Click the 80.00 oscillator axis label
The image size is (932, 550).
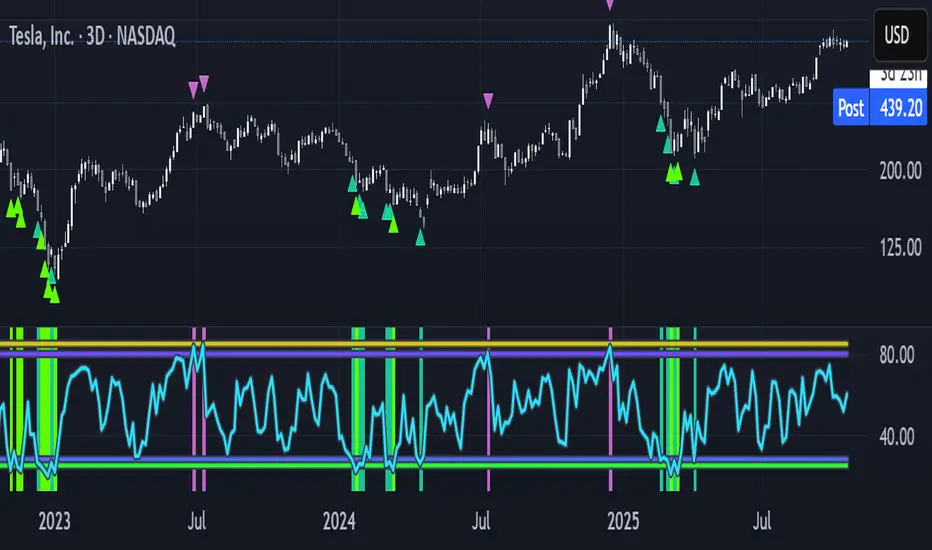[897, 356]
